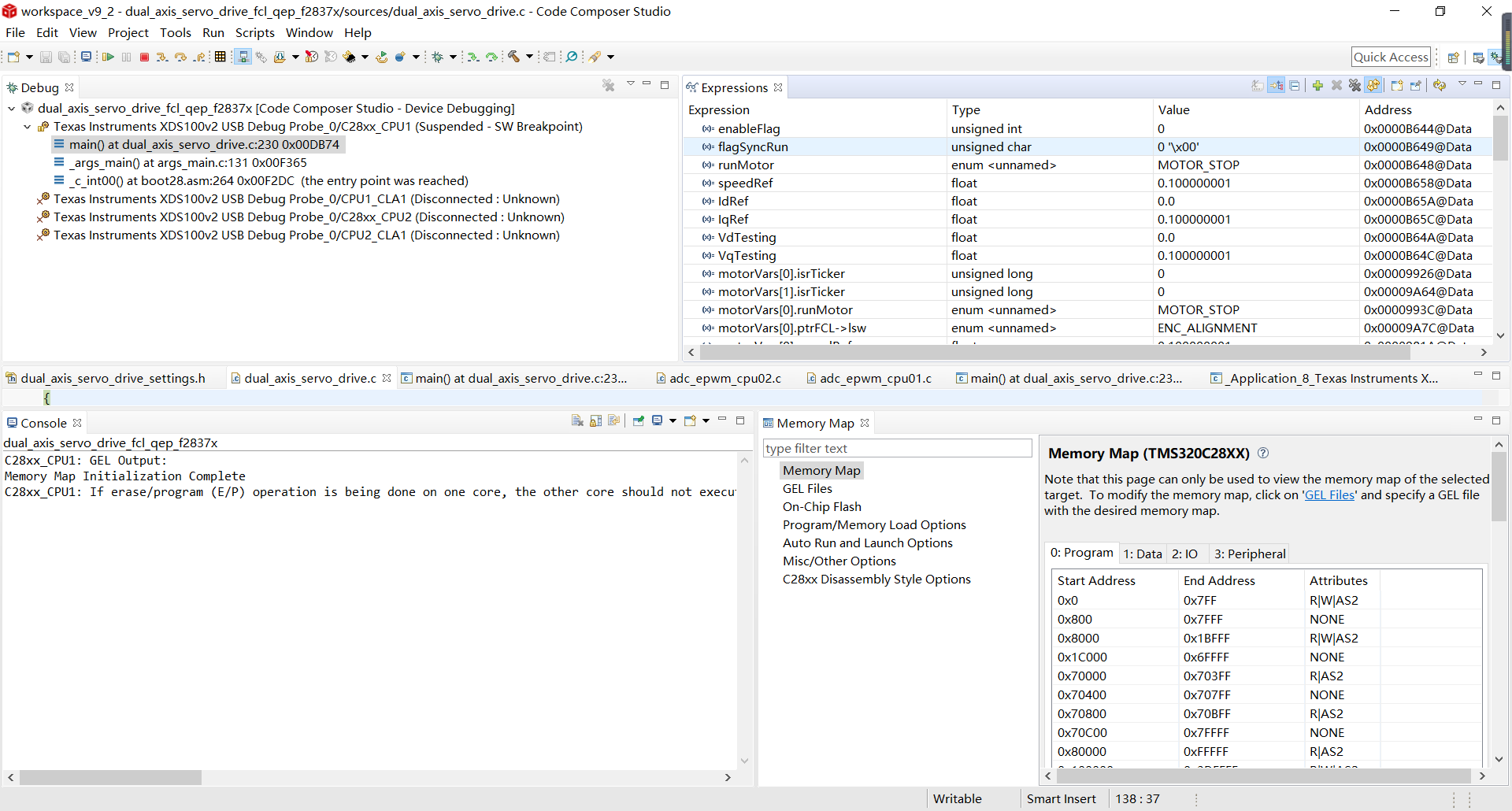Click the Quick Access button

[x=1391, y=57]
